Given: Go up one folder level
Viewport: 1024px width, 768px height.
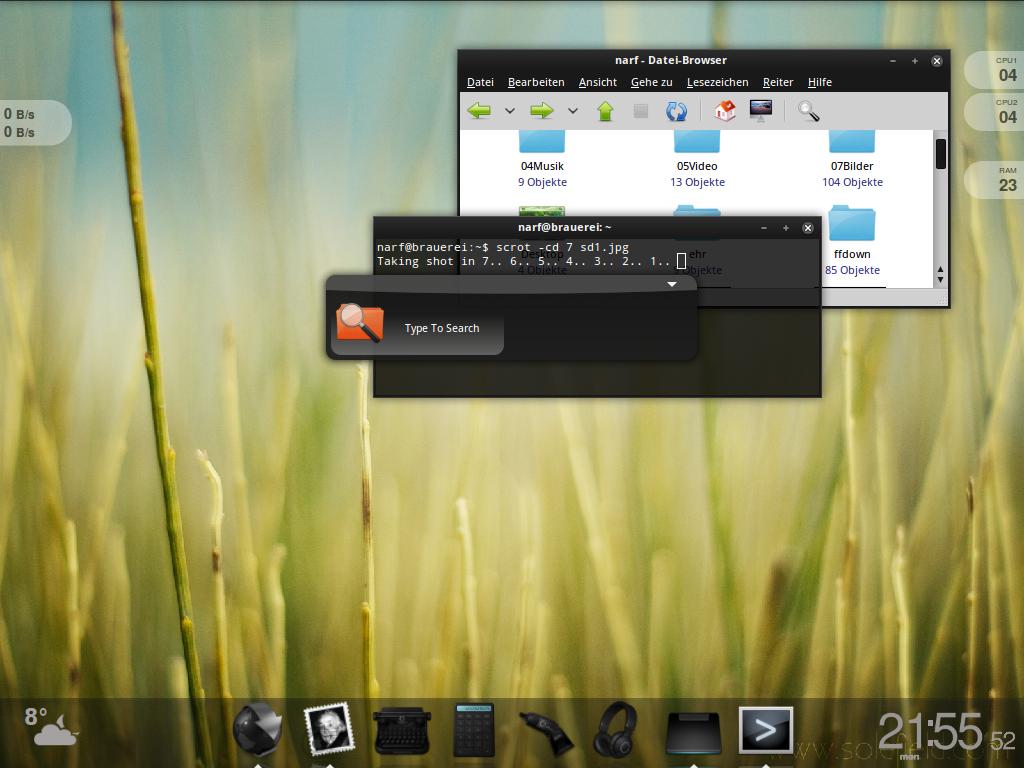Looking at the screenshot, I should (605, 111).
